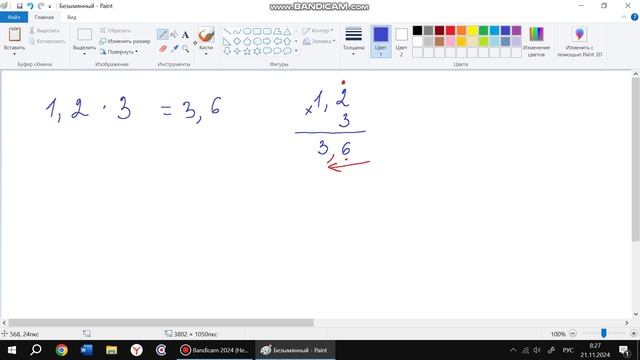This screenshot has height=360, width=640.
Task: Click the Undo arrow in title bar
Action: (x=30, y=6)
